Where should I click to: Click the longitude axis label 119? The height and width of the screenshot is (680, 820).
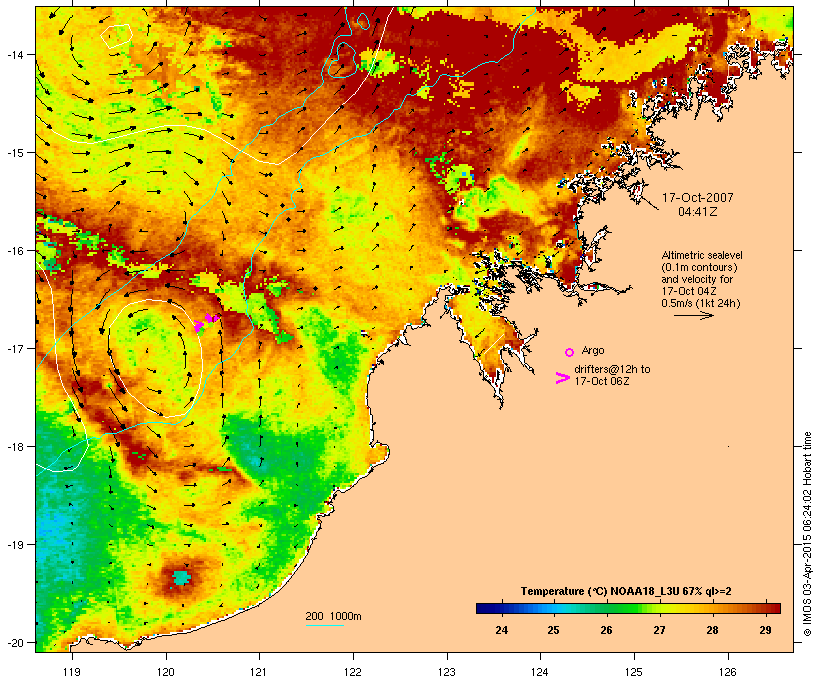click(x=72, y=672)
